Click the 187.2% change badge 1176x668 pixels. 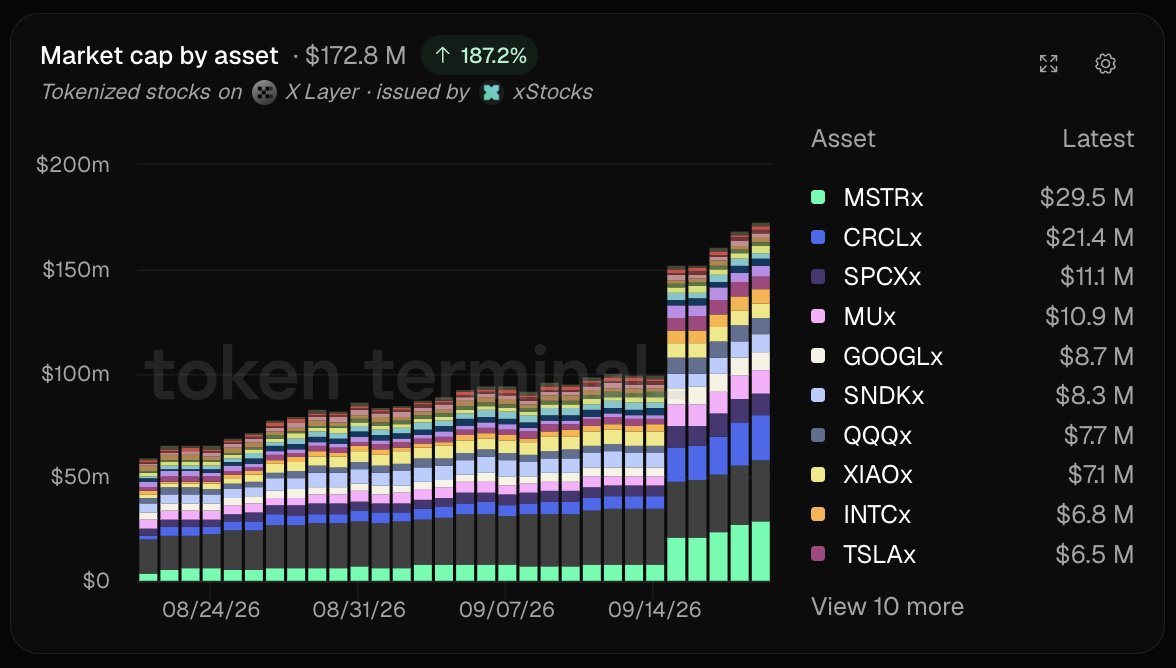479,55
